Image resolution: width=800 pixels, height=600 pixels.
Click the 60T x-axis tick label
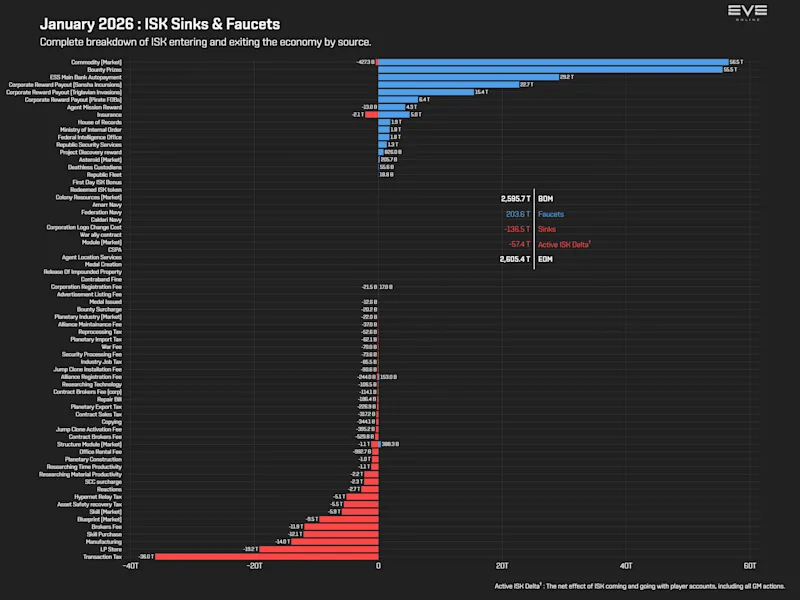(749, 566)
